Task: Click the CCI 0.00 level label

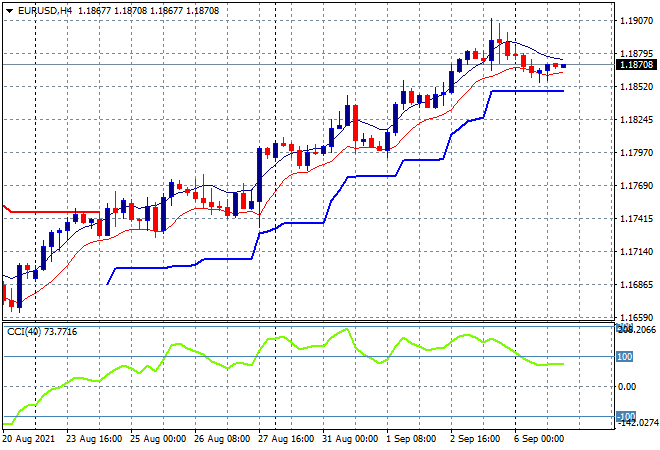Action: (627, 386)
